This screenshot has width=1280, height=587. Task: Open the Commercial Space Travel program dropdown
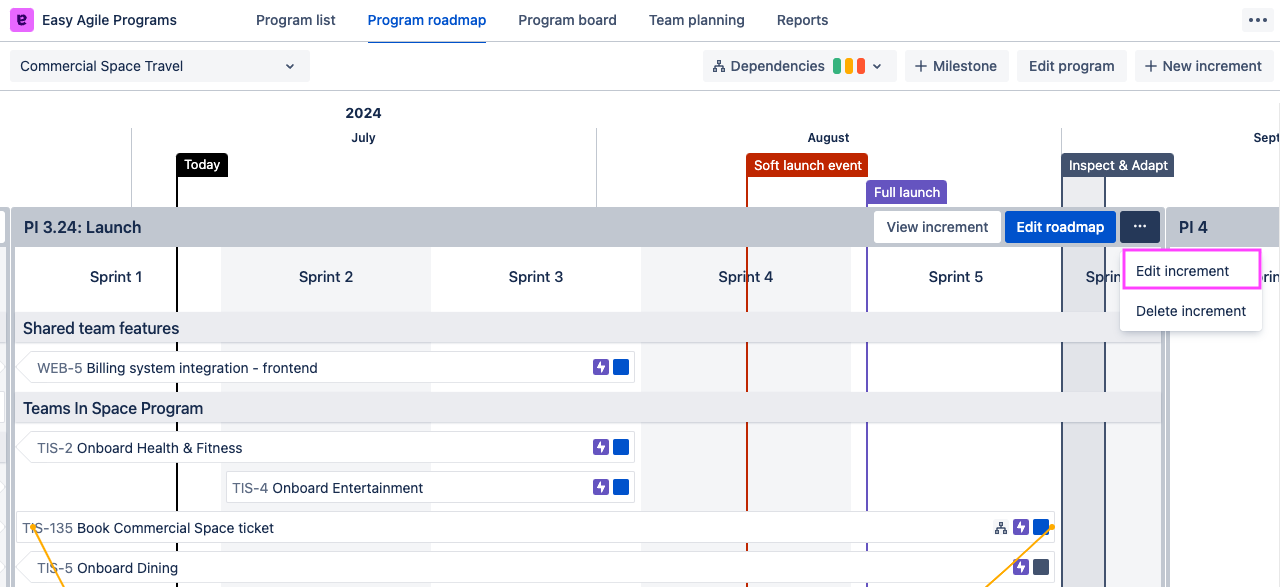point(160,66)
